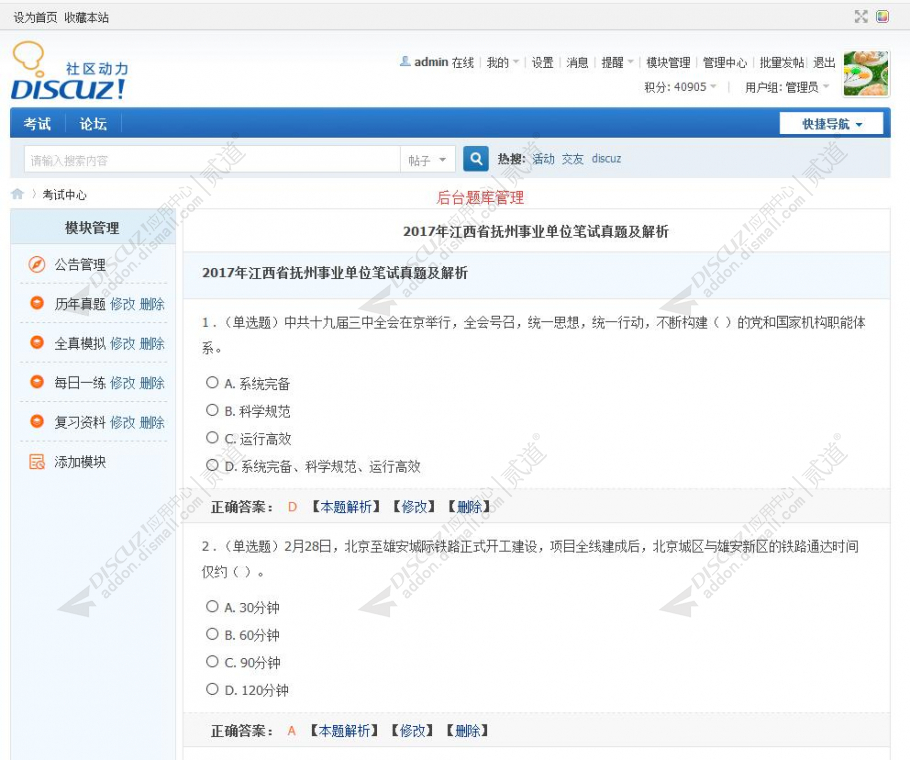Screen dimensions: 910x760
Task: Click the home icon in breadcrumb
Action: tap(17, 194)
